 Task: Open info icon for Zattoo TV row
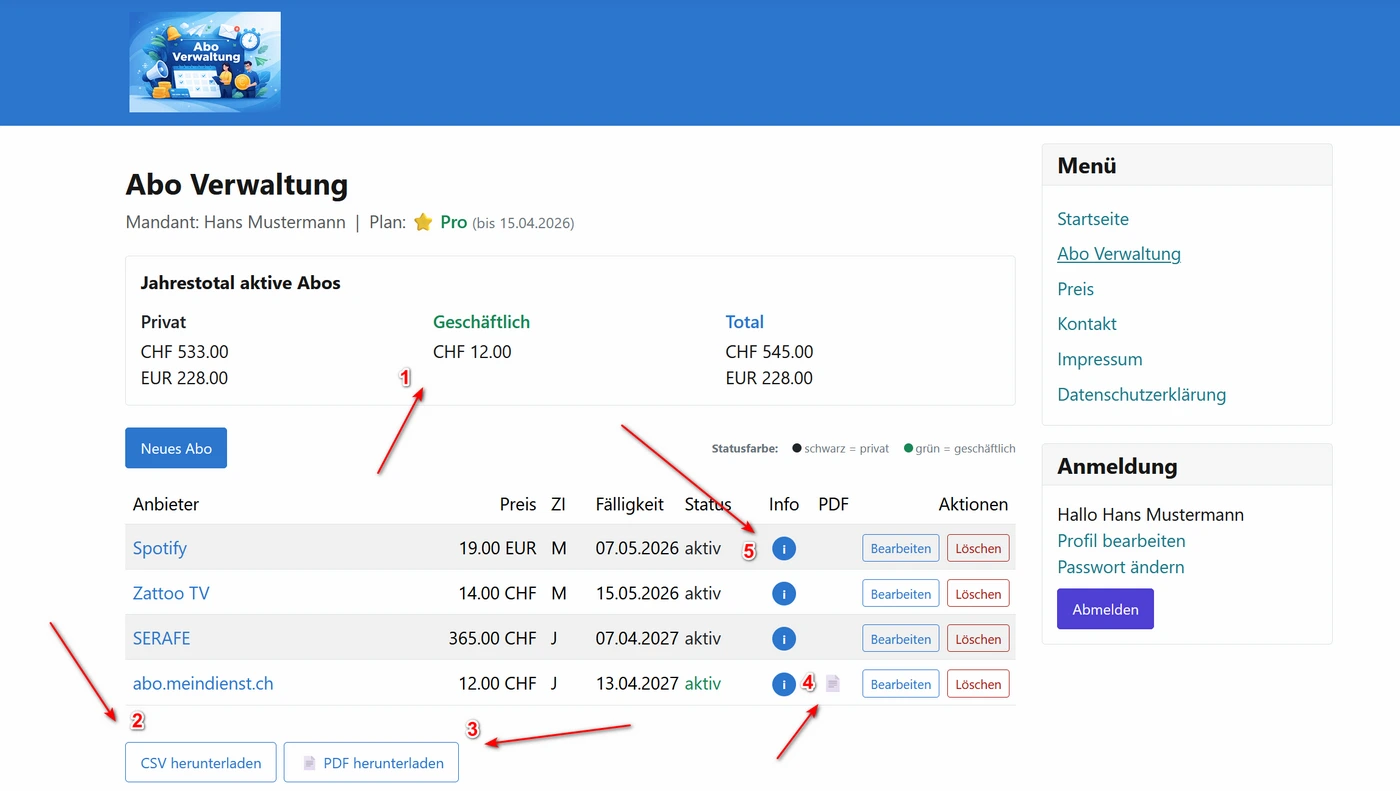pos(784,593)
